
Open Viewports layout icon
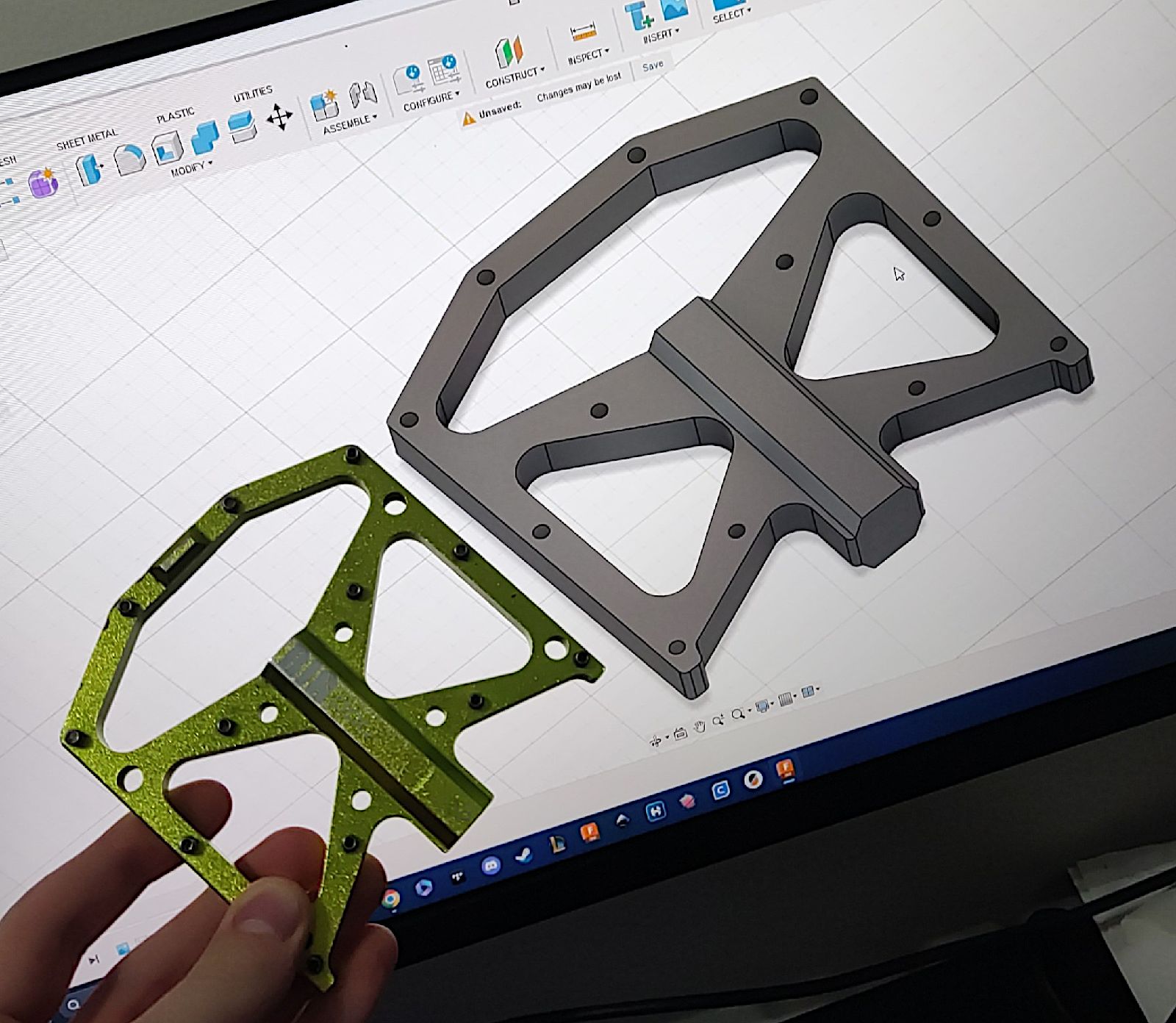click(x=808, y=692)
